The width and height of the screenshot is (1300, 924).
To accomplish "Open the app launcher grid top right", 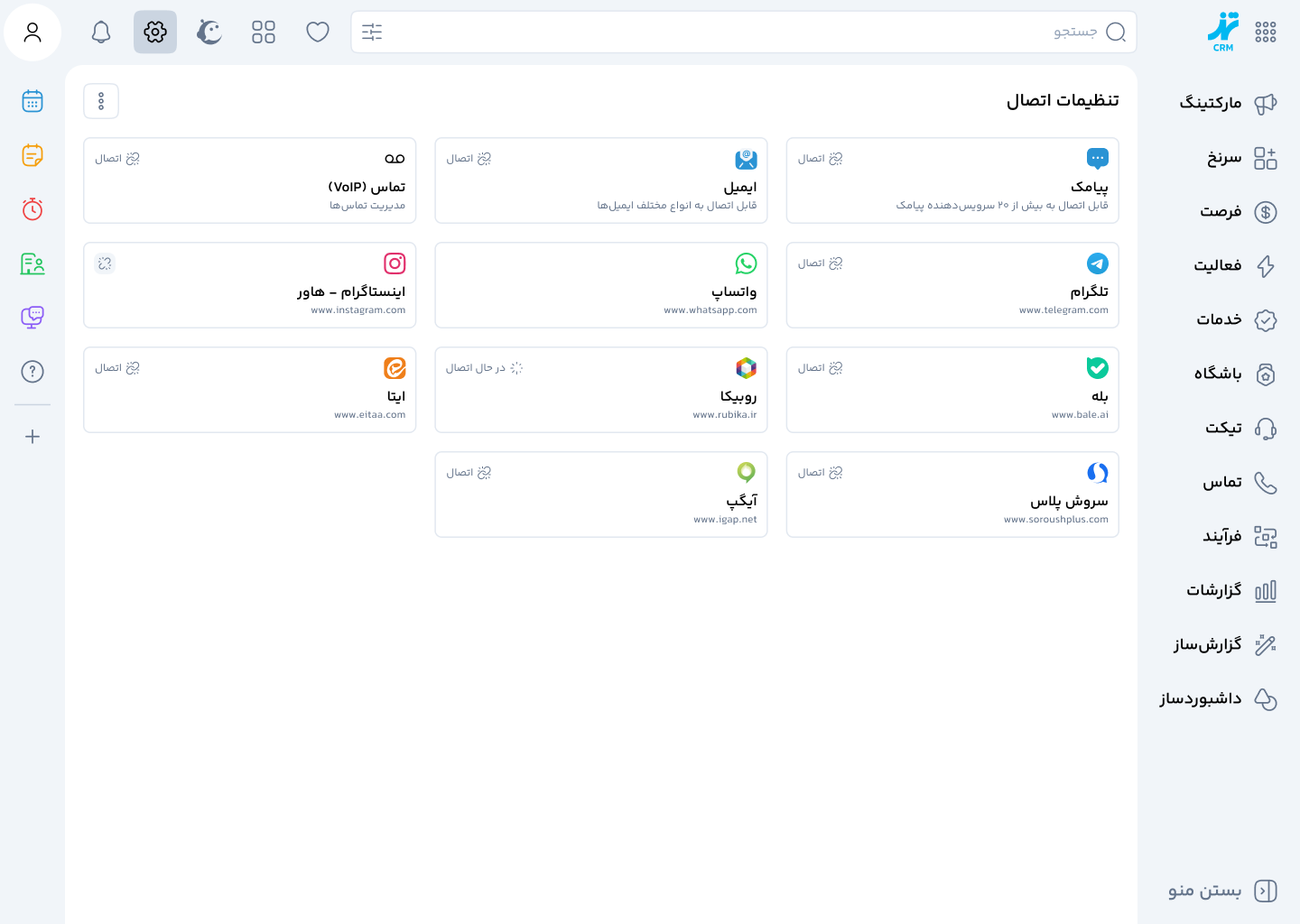I will pyautogui.click(x=1265, y=32).
